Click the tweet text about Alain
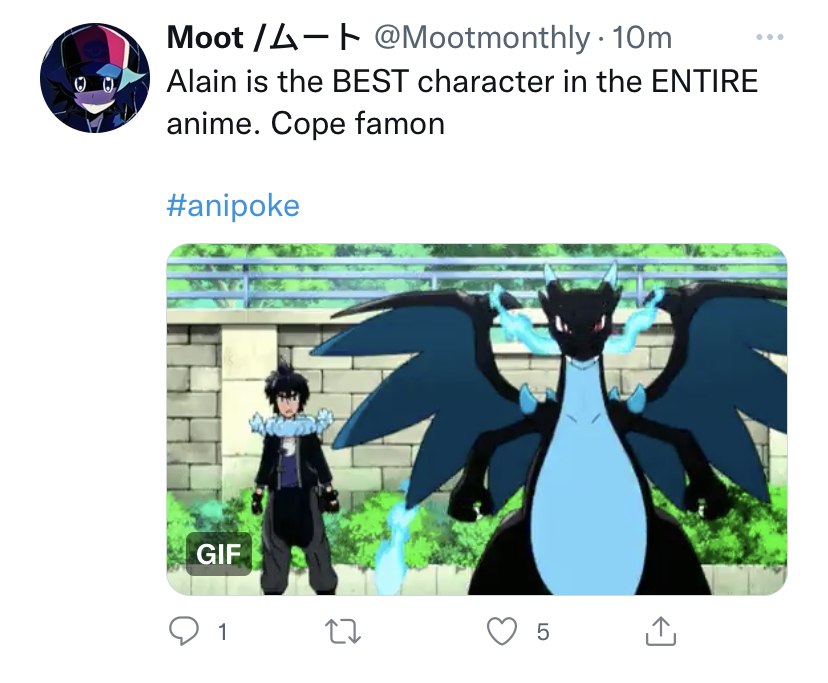The height and width of the screenshot is (683, 828). point(462,102)
